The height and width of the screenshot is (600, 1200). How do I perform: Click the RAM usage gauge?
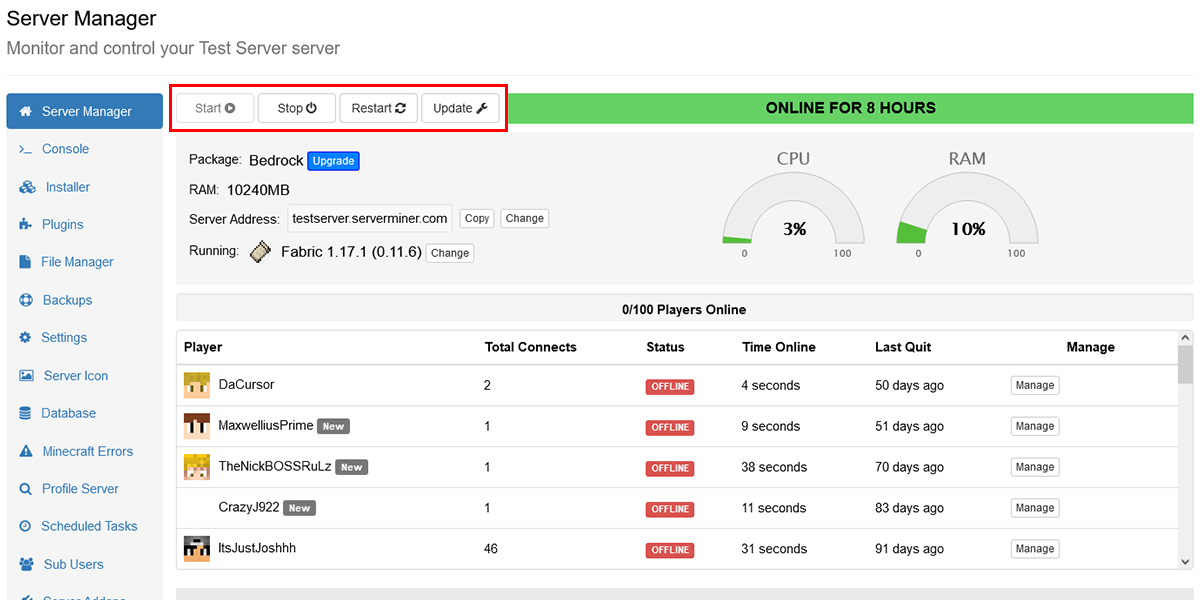pos(967,210)
